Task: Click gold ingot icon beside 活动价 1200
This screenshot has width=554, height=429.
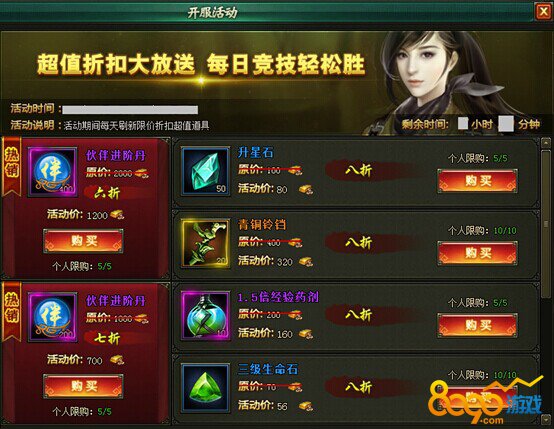Action: click(117, 214)
